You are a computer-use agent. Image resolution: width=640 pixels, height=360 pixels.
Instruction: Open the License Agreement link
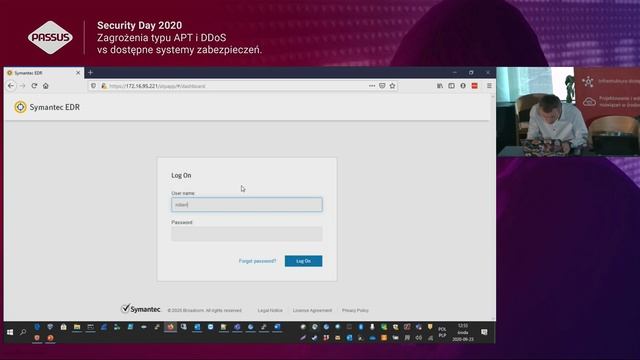coord(312,310)
